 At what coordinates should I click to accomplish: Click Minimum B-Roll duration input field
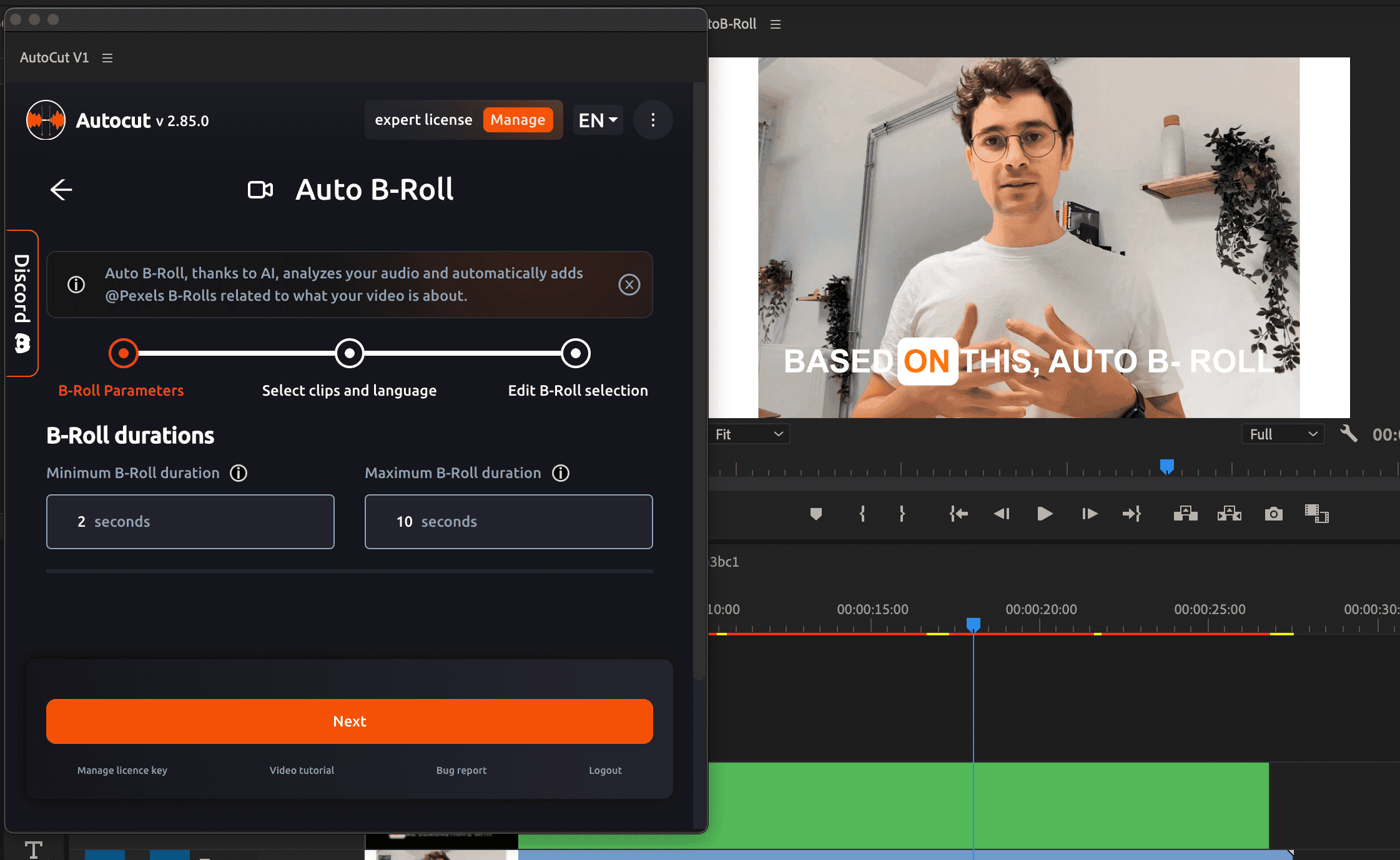tap(190, 522)
